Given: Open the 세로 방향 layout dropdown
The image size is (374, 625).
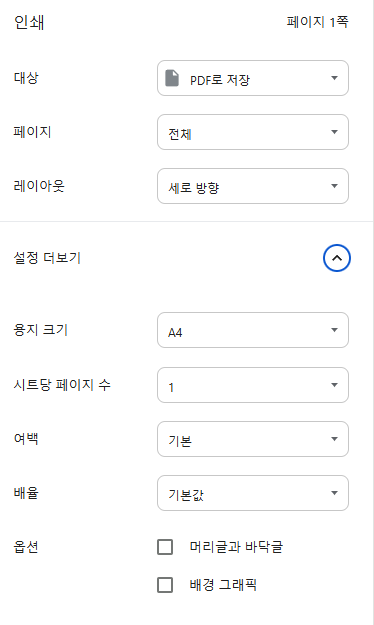Looking at the screenshot, I should click(x=253, y=186).
